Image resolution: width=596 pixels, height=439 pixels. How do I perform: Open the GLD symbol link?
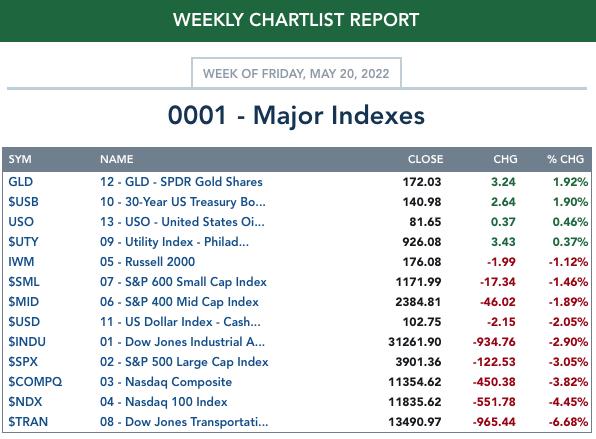point(21,182)
